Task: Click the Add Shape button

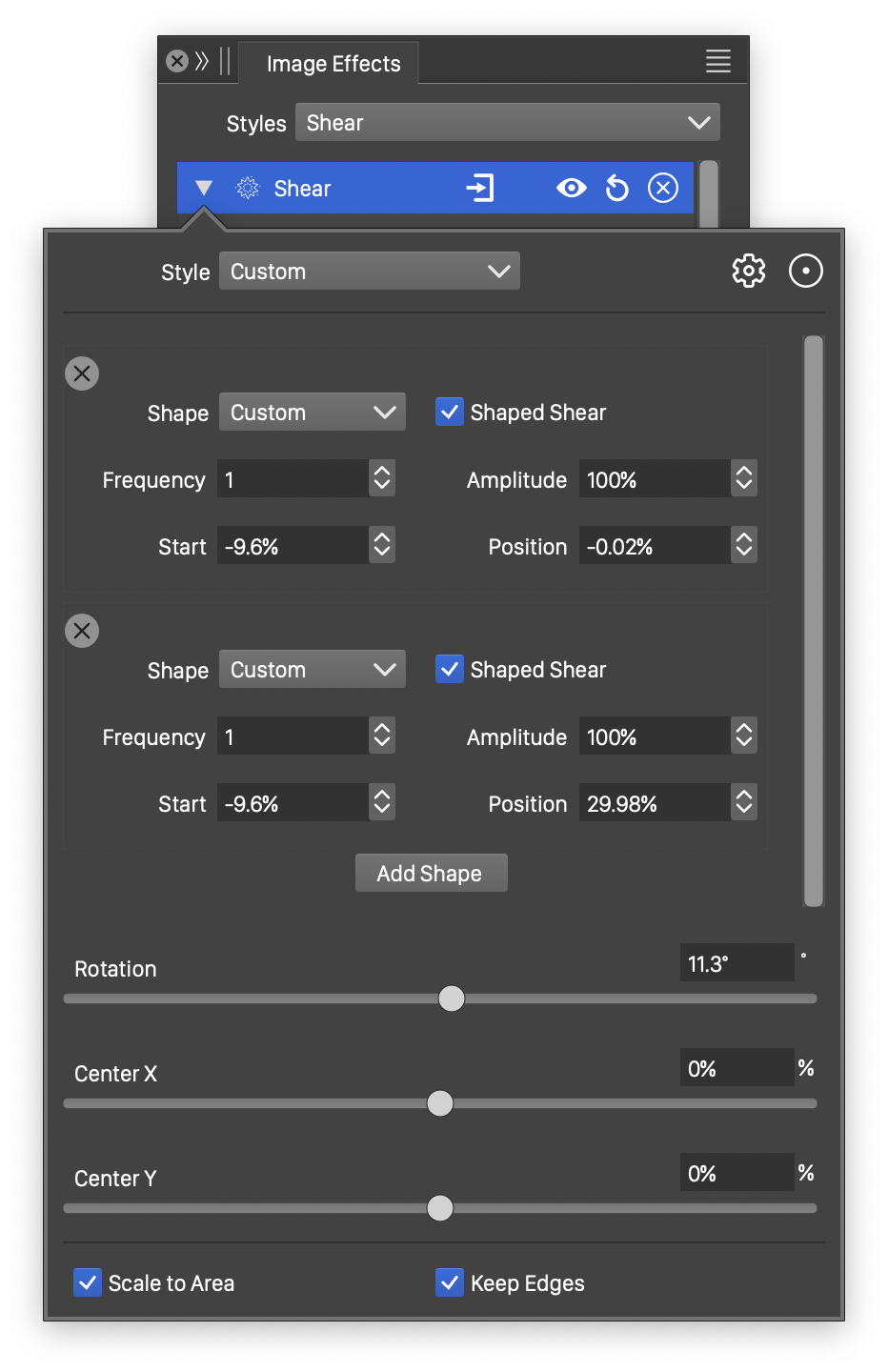Action: (431, 873)
